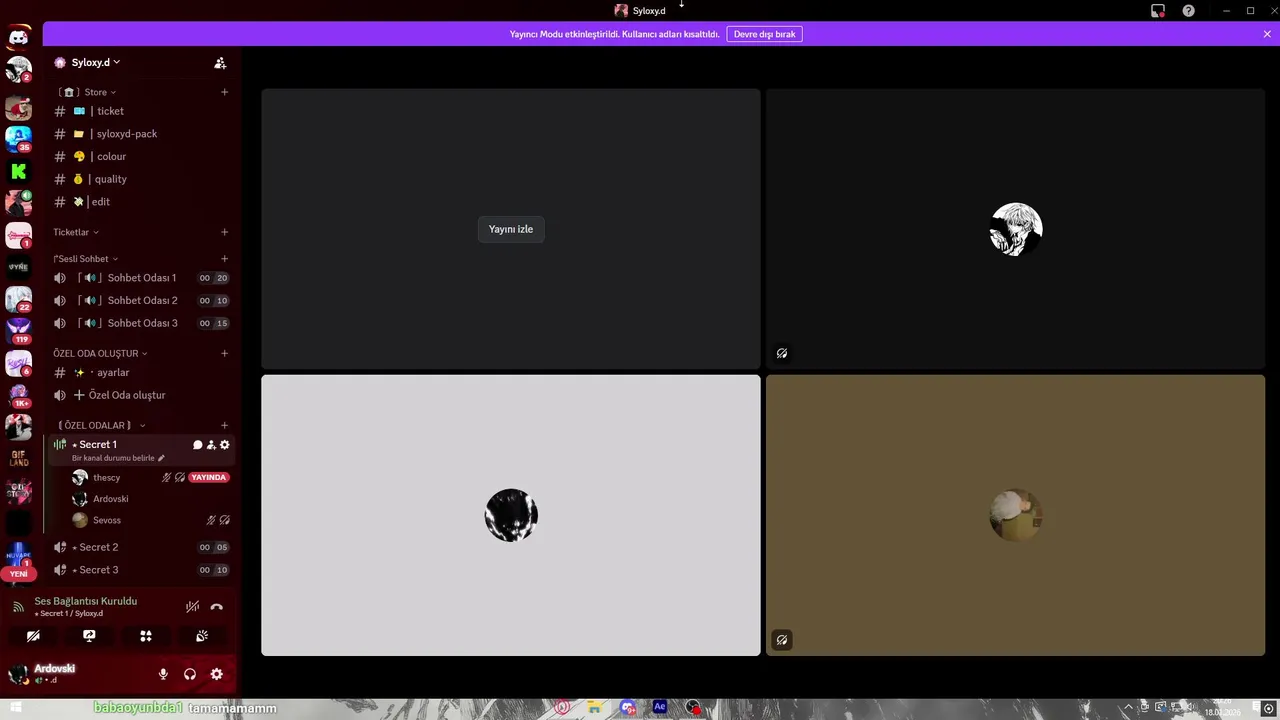Open the colour text channel

click(x=141, y=157)
